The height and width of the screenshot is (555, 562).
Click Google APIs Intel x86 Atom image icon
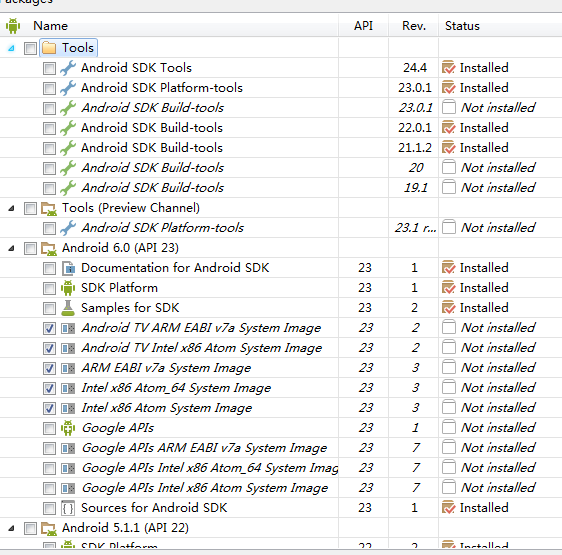click(x=68, y=488)
